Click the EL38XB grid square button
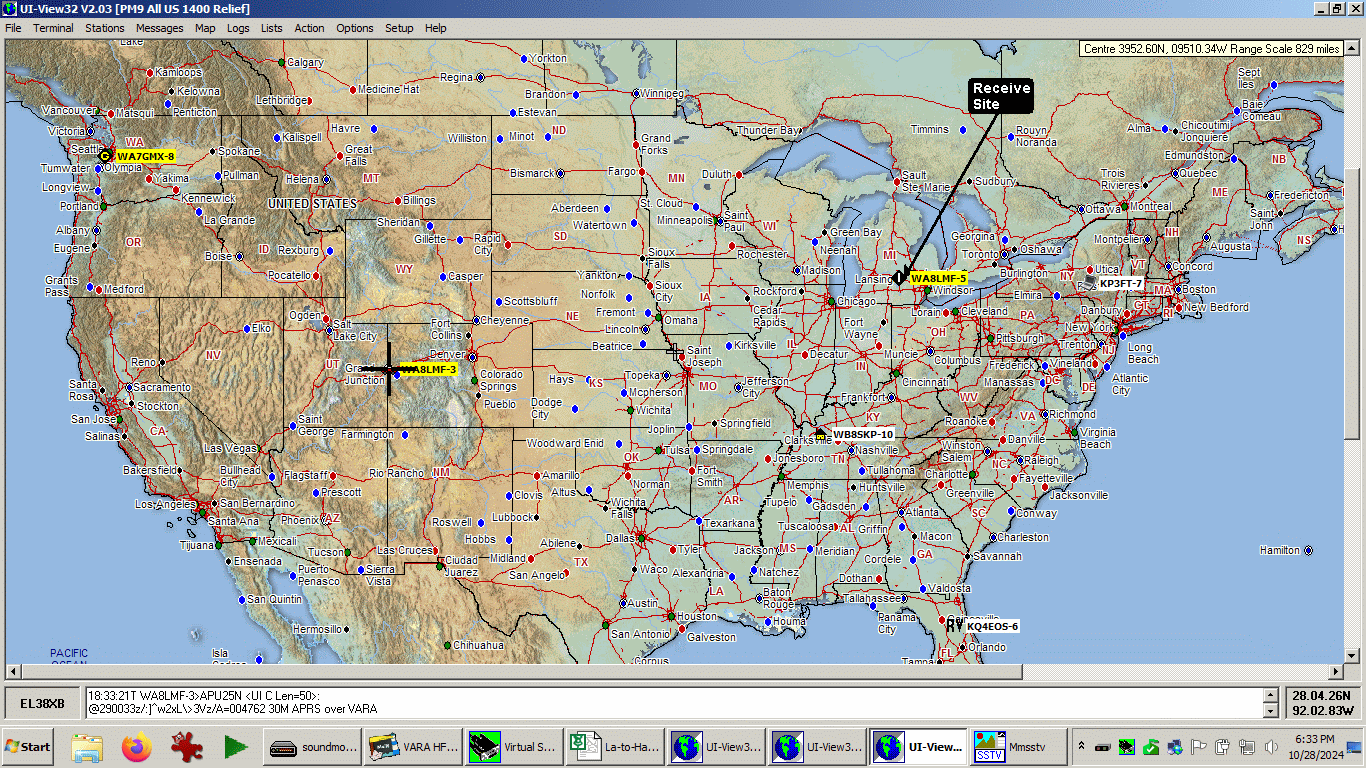 point(43,704)
